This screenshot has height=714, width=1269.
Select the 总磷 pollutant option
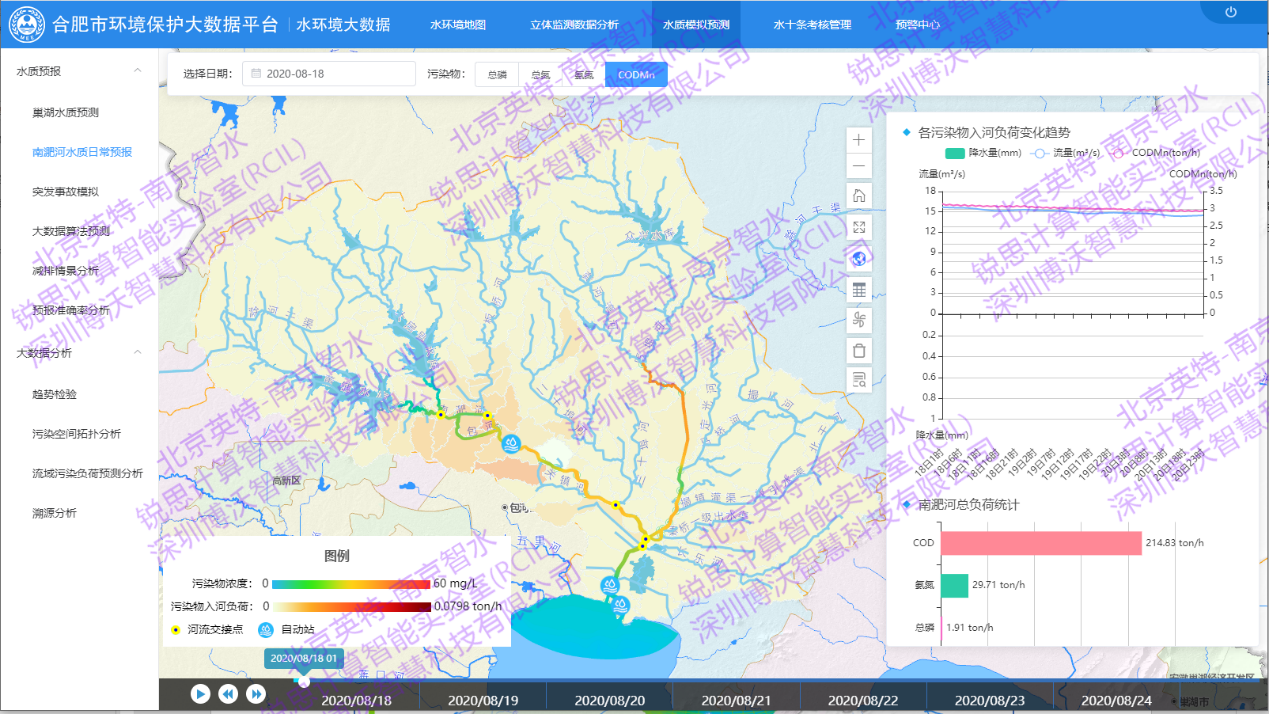coord(497,75)
